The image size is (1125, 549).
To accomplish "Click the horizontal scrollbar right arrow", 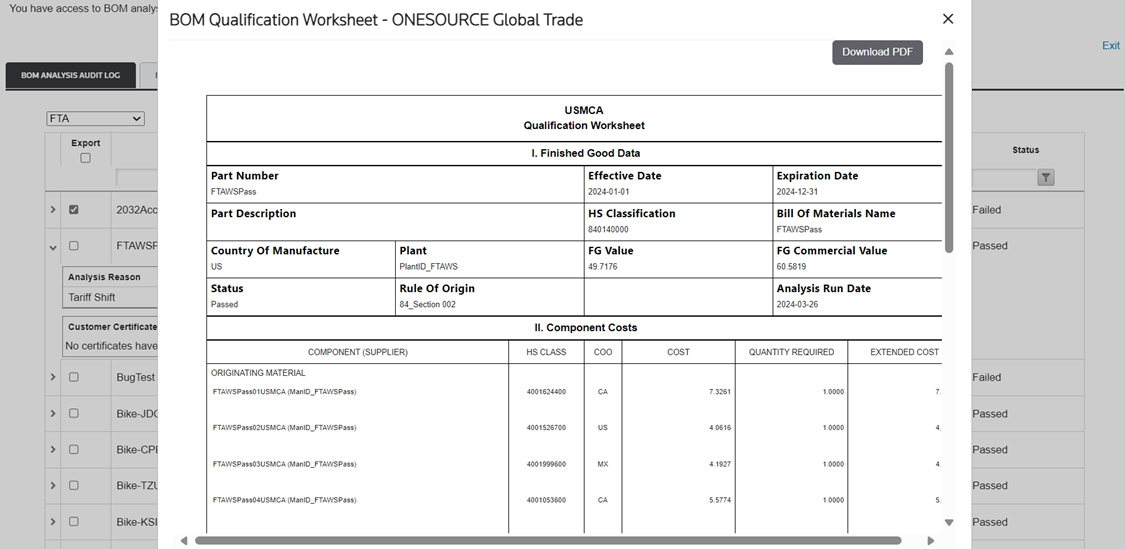I will (931, 540).
